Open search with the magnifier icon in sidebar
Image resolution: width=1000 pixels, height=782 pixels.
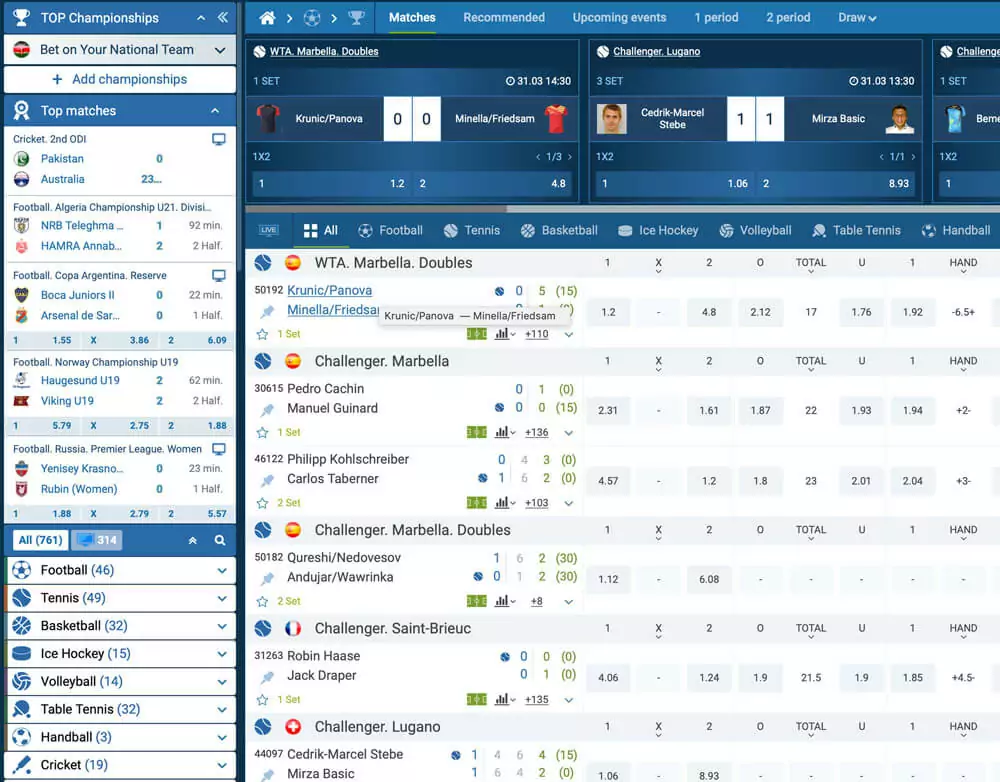tap(220, 540)
